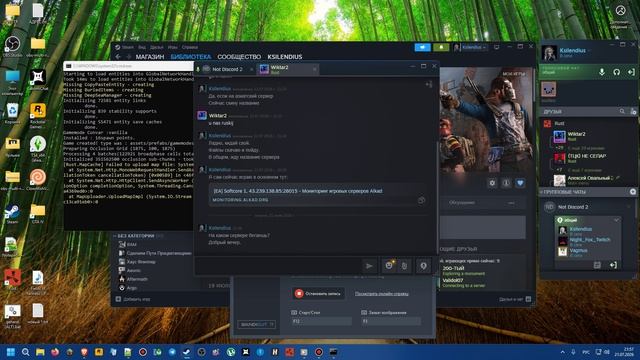Click red stop recording icon in Bandicam
The width and height of the screenshot is (640, 360).
299,293
